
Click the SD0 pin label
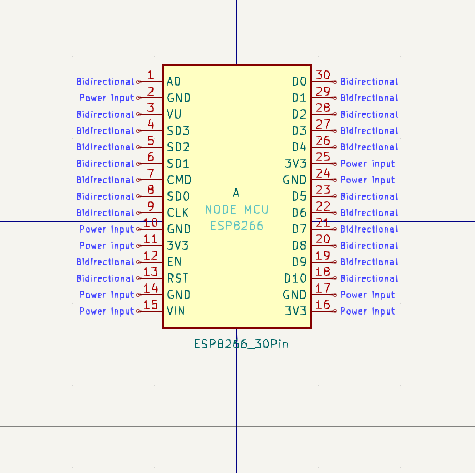click(178, 196)
